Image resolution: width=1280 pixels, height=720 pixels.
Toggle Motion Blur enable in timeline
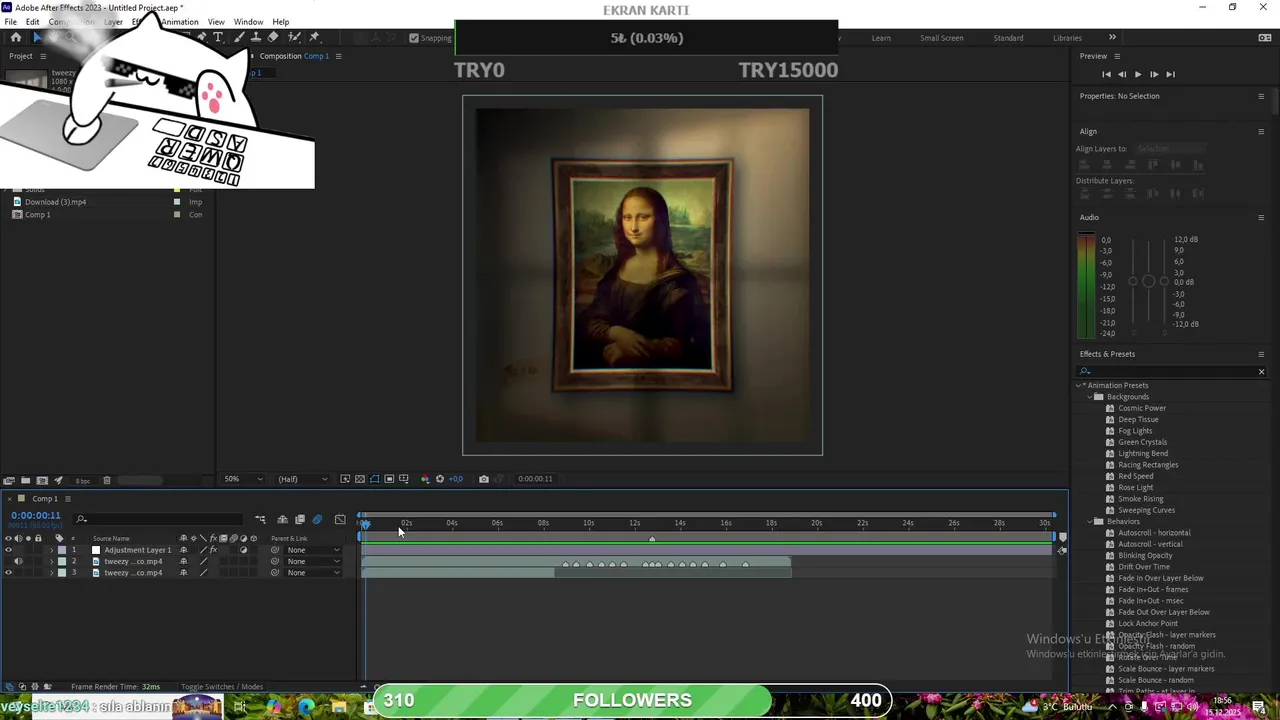tap(318, 519)
